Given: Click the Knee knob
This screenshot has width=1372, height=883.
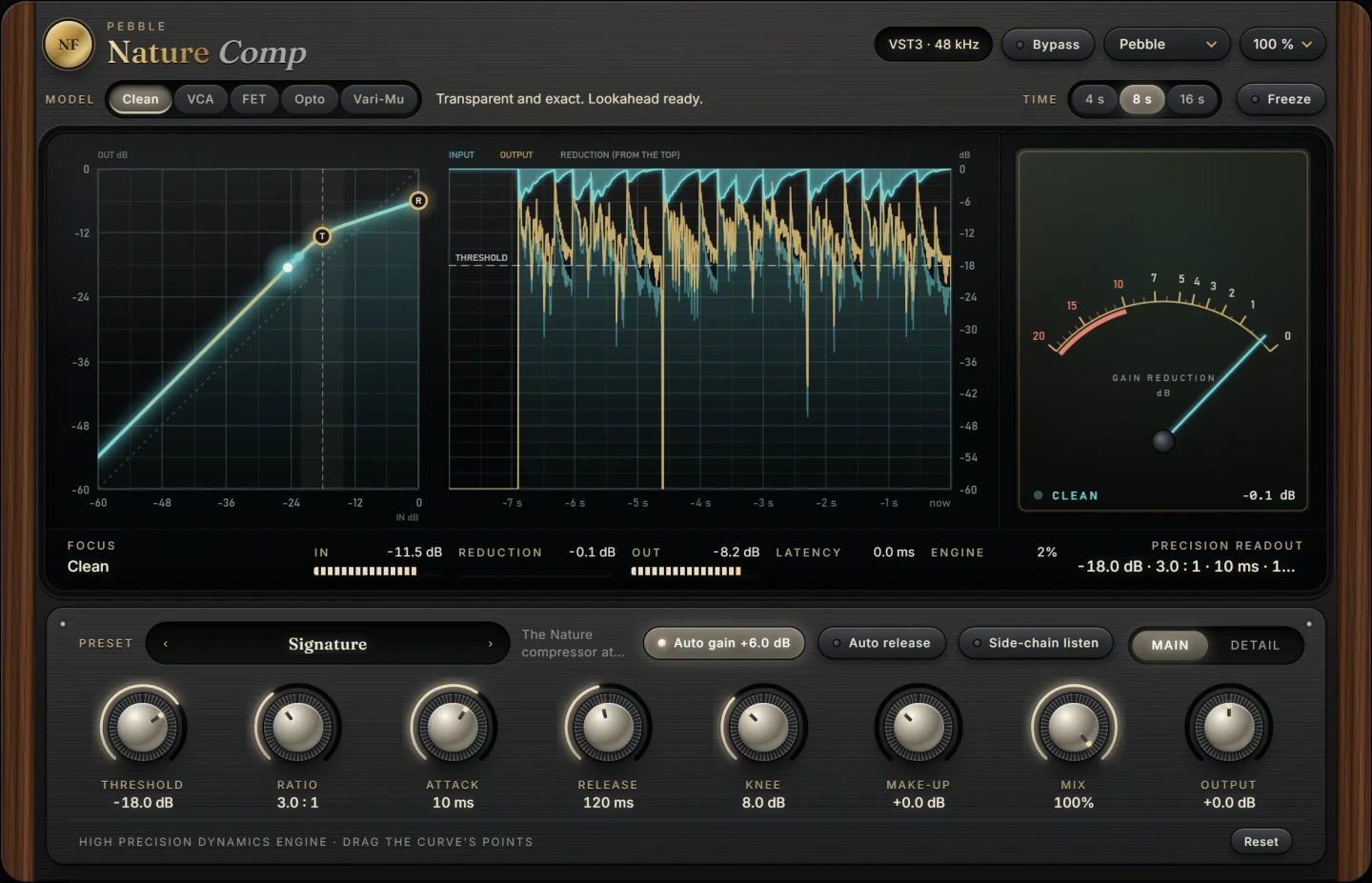Looking at the screenshot, I should point(763,728).
